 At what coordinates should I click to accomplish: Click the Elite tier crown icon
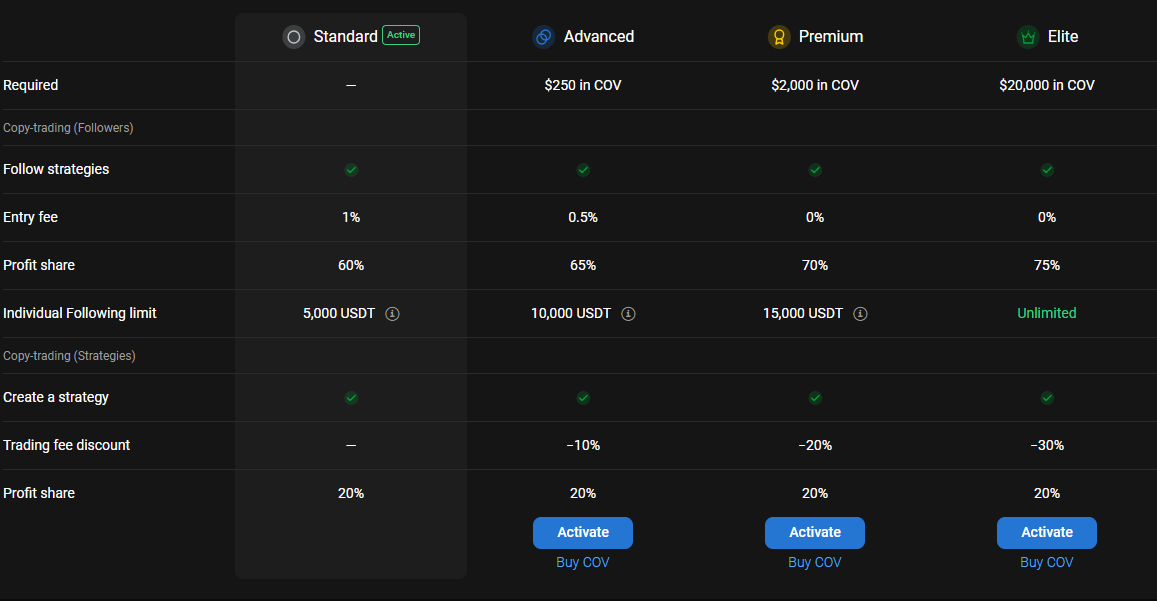click(1027, 37)
